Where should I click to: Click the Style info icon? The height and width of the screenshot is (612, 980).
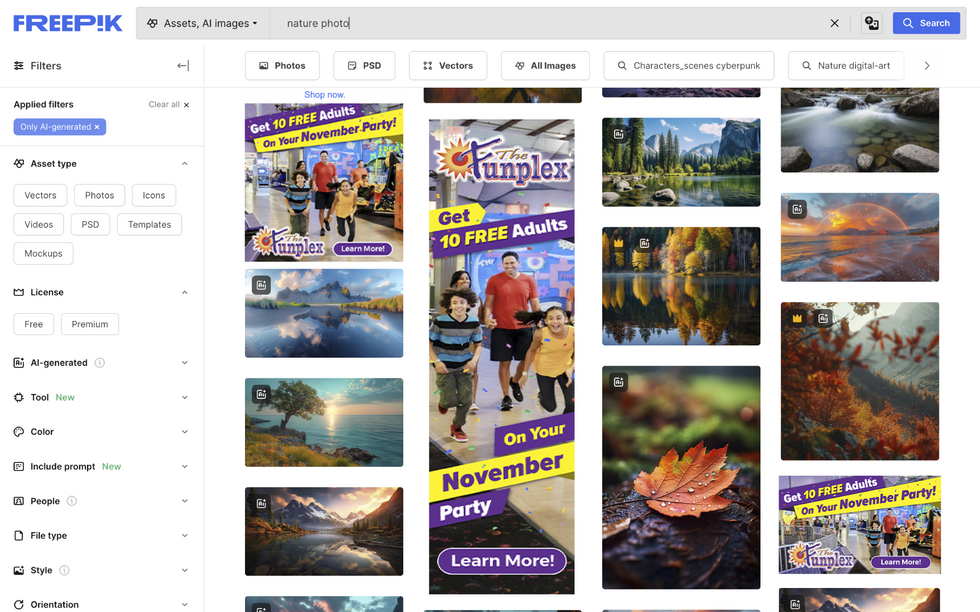64,570
